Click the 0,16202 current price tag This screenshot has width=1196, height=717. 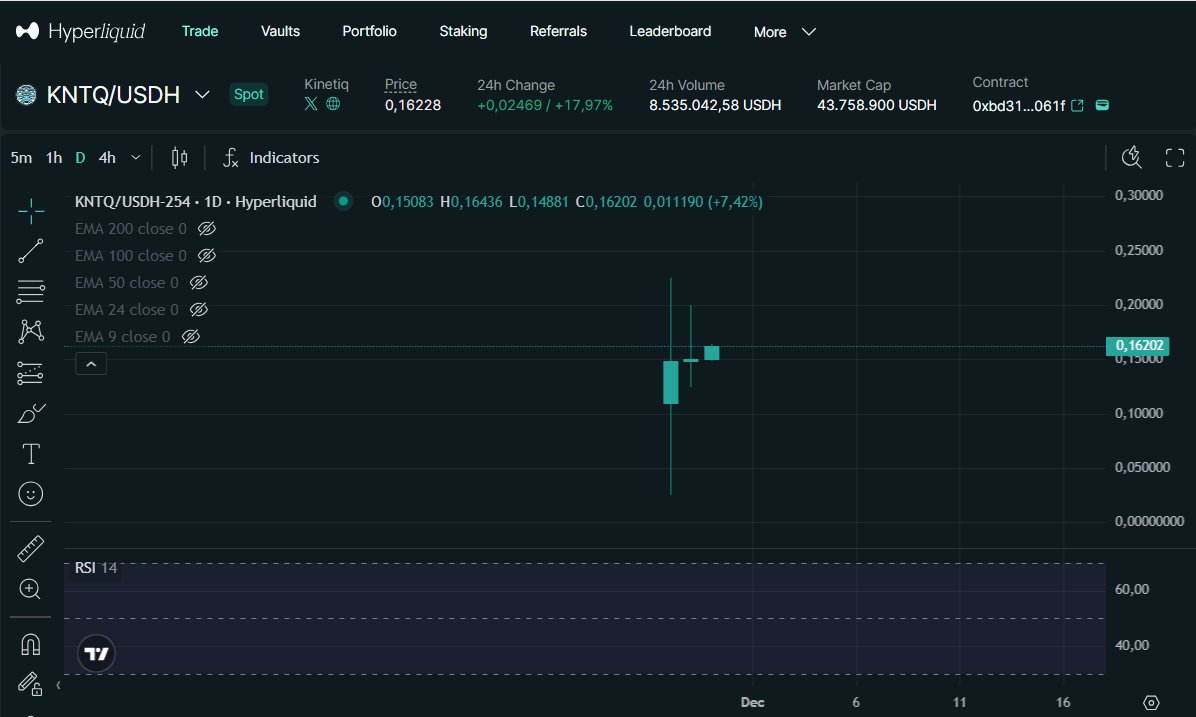pyautogui.click(x=1138, y=346)
